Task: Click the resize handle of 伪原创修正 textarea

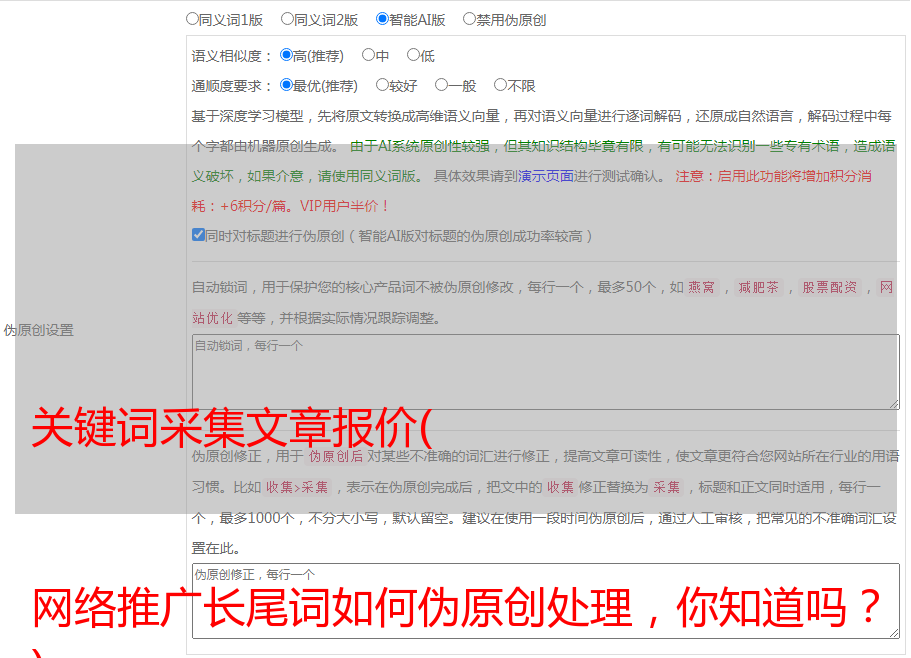Action: click(x=894, y=633)
